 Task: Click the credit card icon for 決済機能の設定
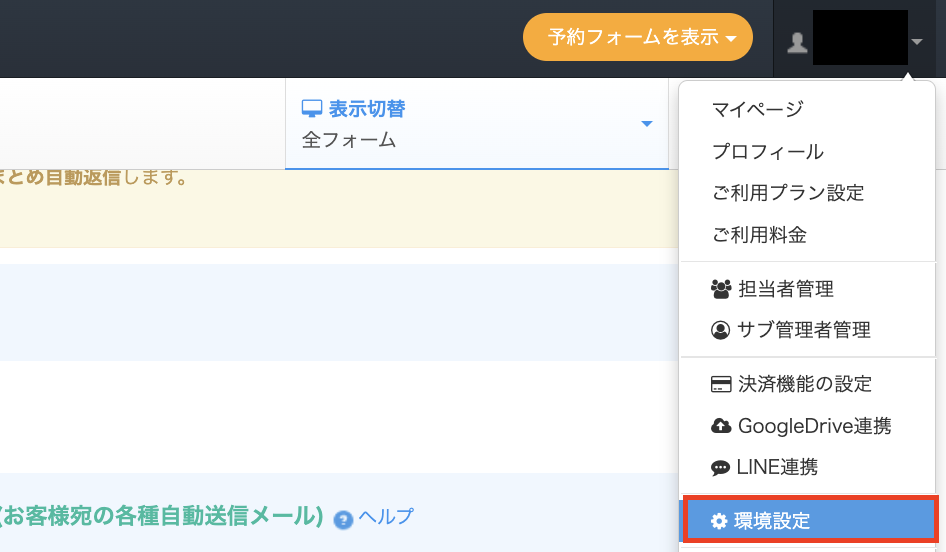(720, 384)
